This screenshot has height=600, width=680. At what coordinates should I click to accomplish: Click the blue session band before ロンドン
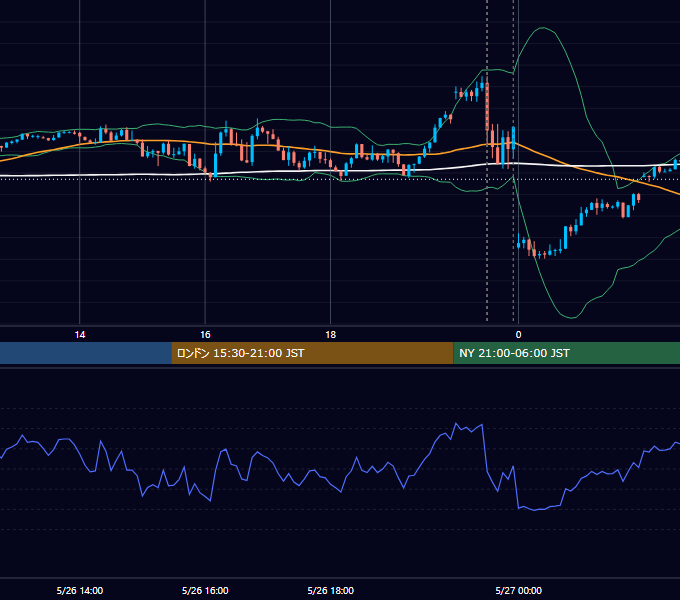click(86, 353)
